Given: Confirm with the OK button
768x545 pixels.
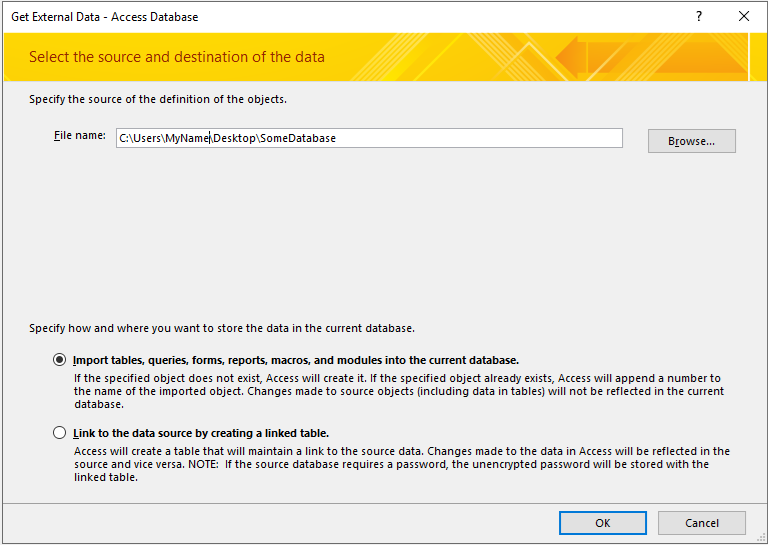Looking at the screenshot, I should (602, 522).
